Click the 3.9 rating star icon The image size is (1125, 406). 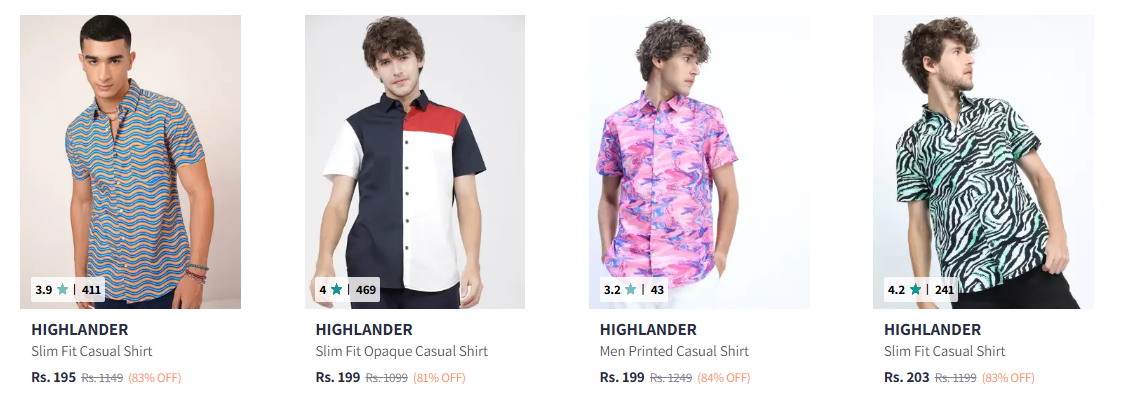pos(62,290)
